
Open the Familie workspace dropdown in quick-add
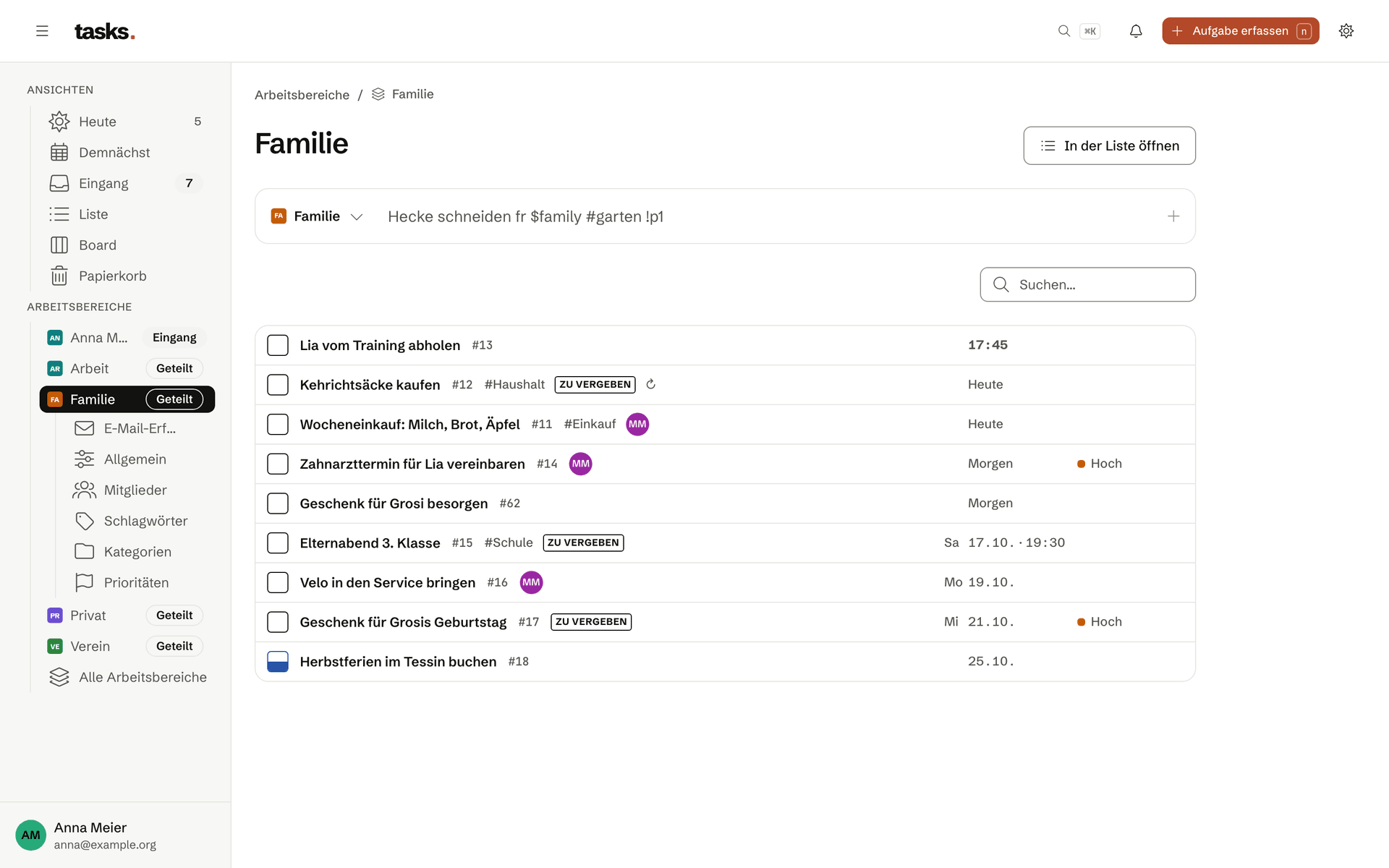coord(317,216)
